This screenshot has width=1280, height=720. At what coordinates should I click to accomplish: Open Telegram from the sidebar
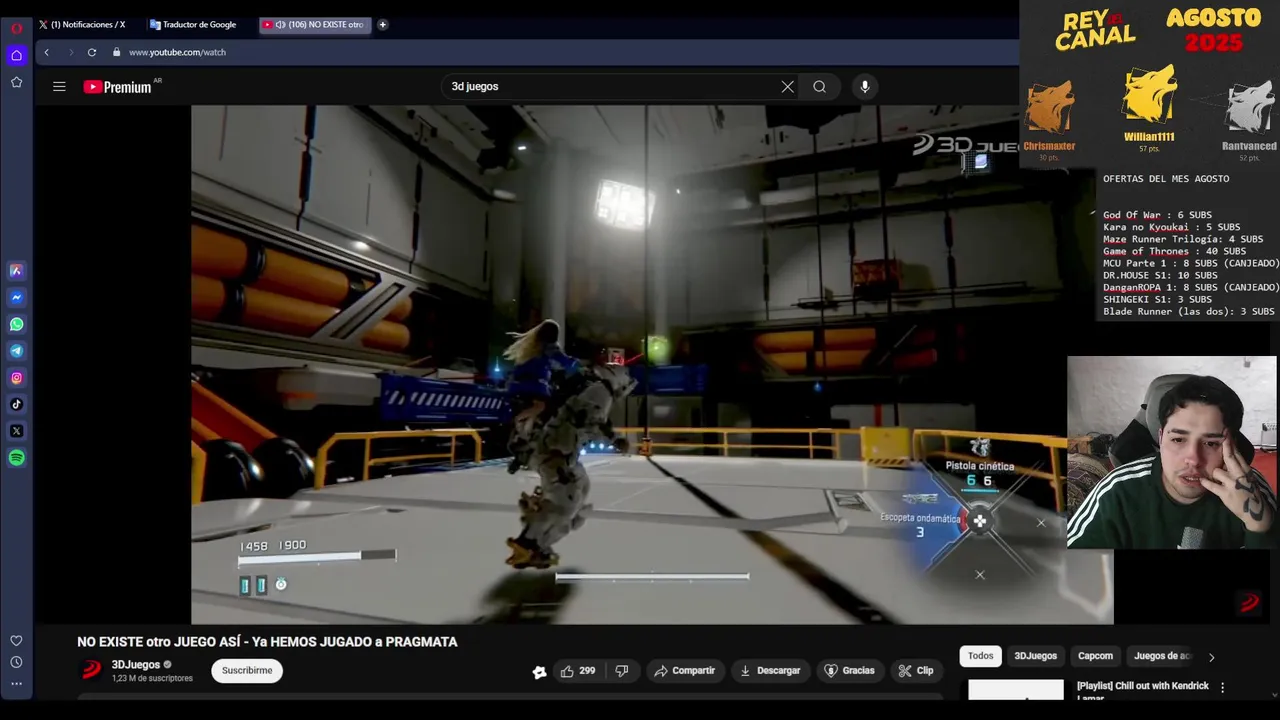tap(16, 351)
